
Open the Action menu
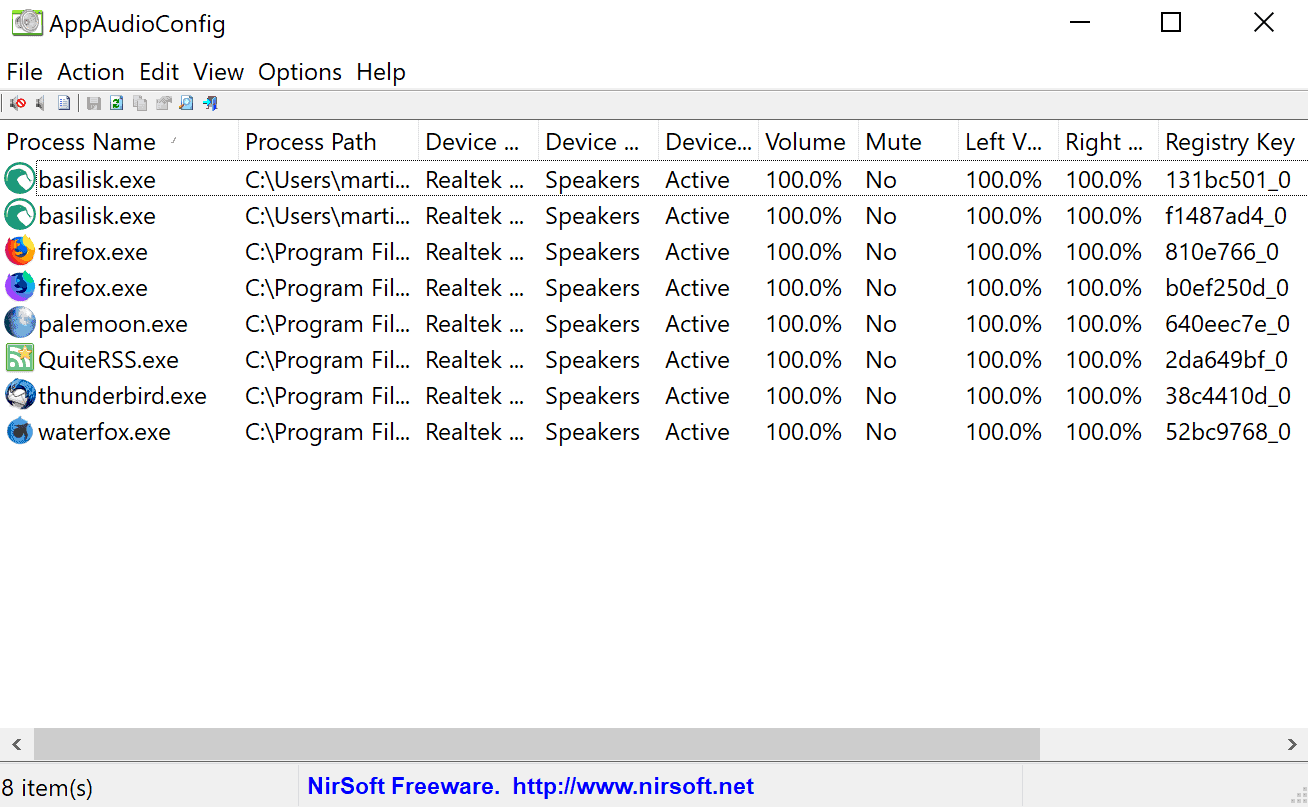coord(91,72)
